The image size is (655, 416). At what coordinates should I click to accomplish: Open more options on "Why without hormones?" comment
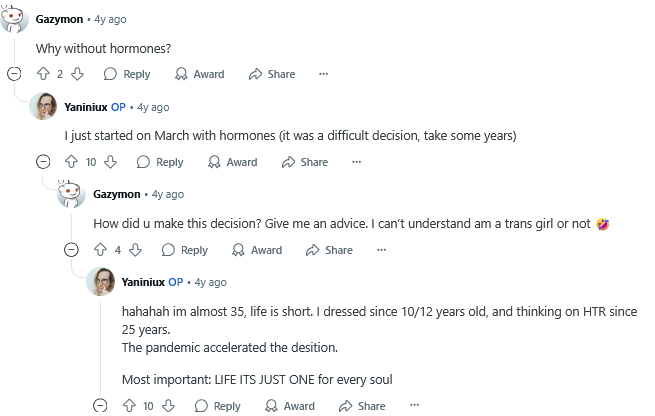(x=323, y=74)
